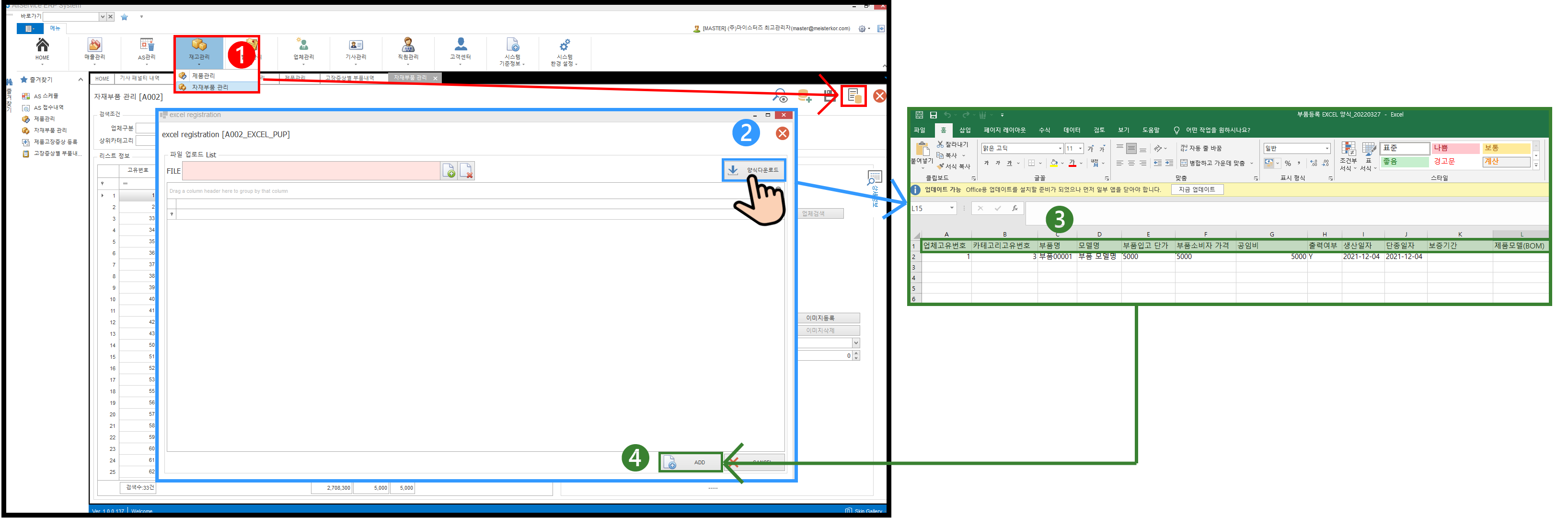The image size is (1568, 518).
Task: Click the favorites star icon in quick toolbar
Action: [124, 17]
